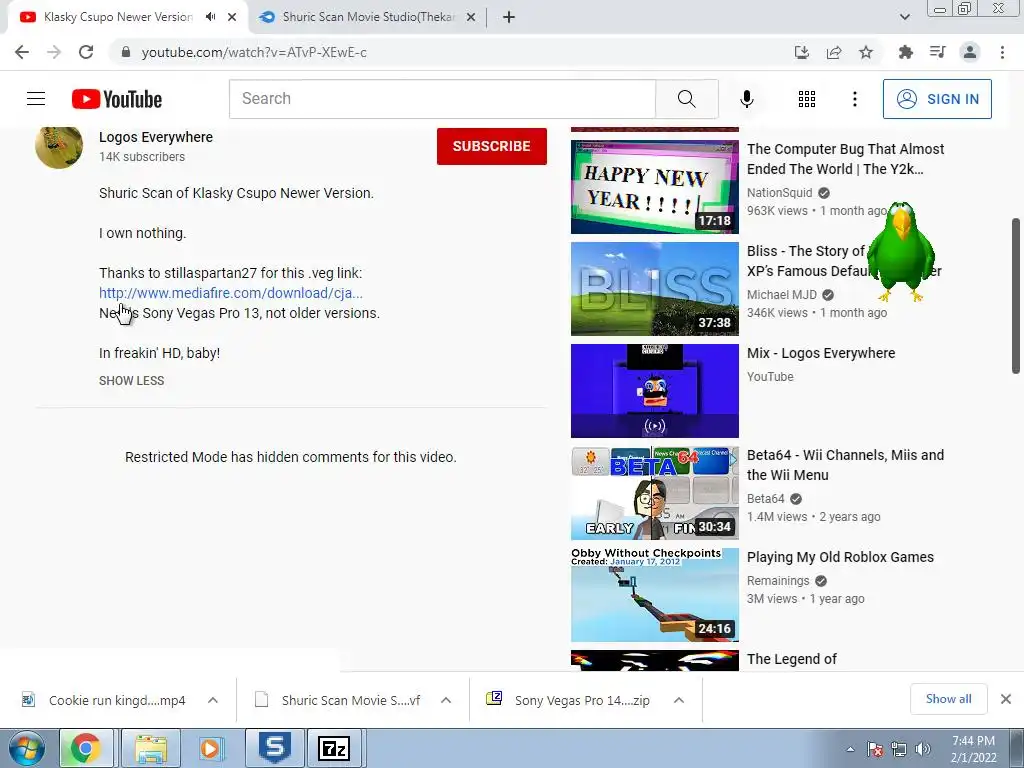Open tab search chevron
This screenshot has height=768, width=1024.
[904, 17]
